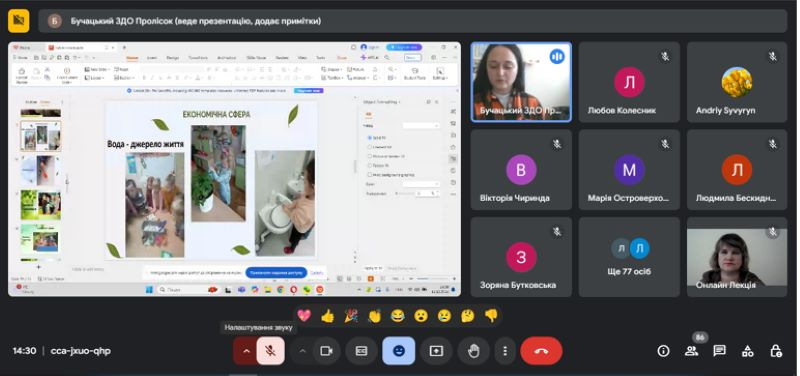
Task: Select Любов Колесник participant tile
Action: [x=629, y=82]
